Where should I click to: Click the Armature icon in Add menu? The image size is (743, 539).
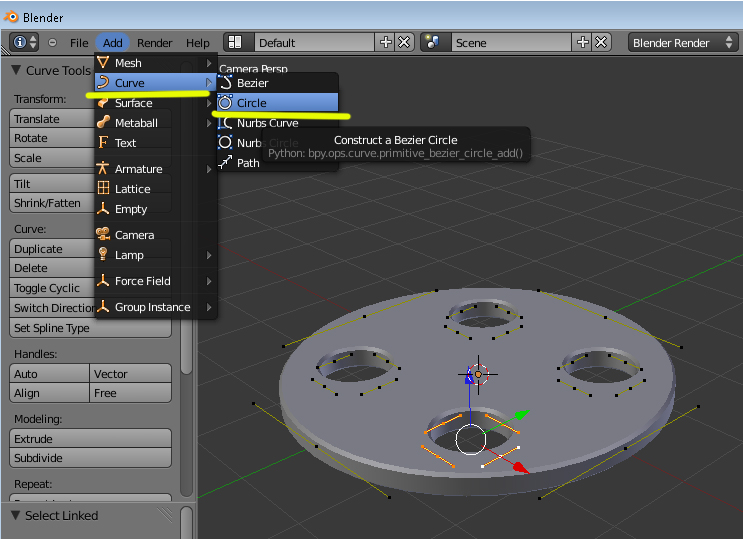tap(103, 168)
